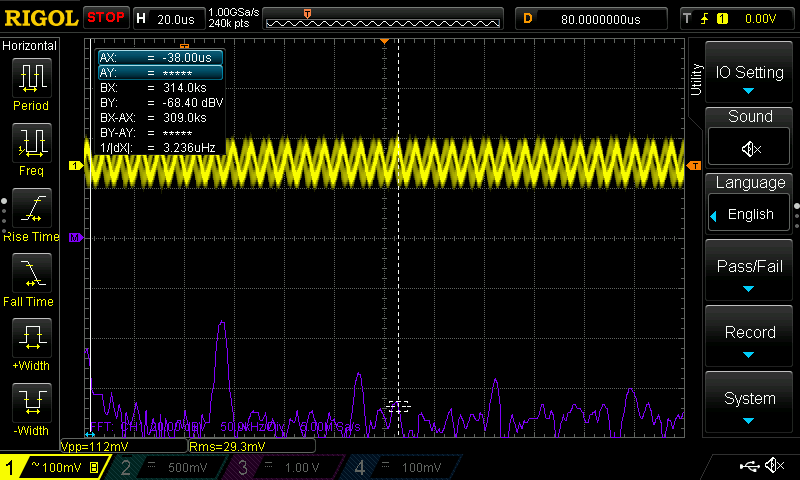This screenshot has width=800, height=480.
Task: Choose the Rise Time measurement icon
Action: 31,209
